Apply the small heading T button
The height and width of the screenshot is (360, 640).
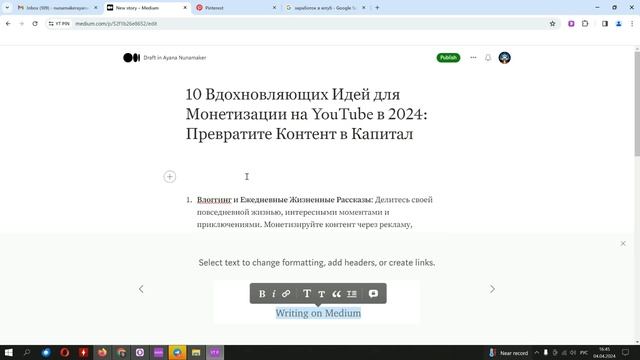pyautogui.click(x=321, y=294)
